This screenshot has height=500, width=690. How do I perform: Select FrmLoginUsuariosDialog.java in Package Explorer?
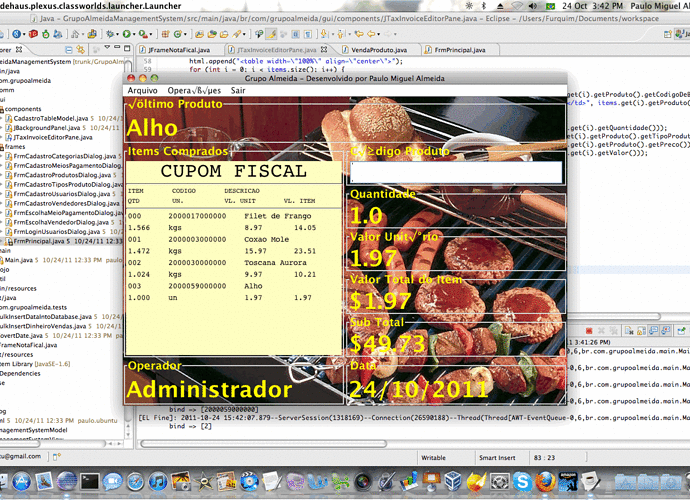tap(59, 232)
